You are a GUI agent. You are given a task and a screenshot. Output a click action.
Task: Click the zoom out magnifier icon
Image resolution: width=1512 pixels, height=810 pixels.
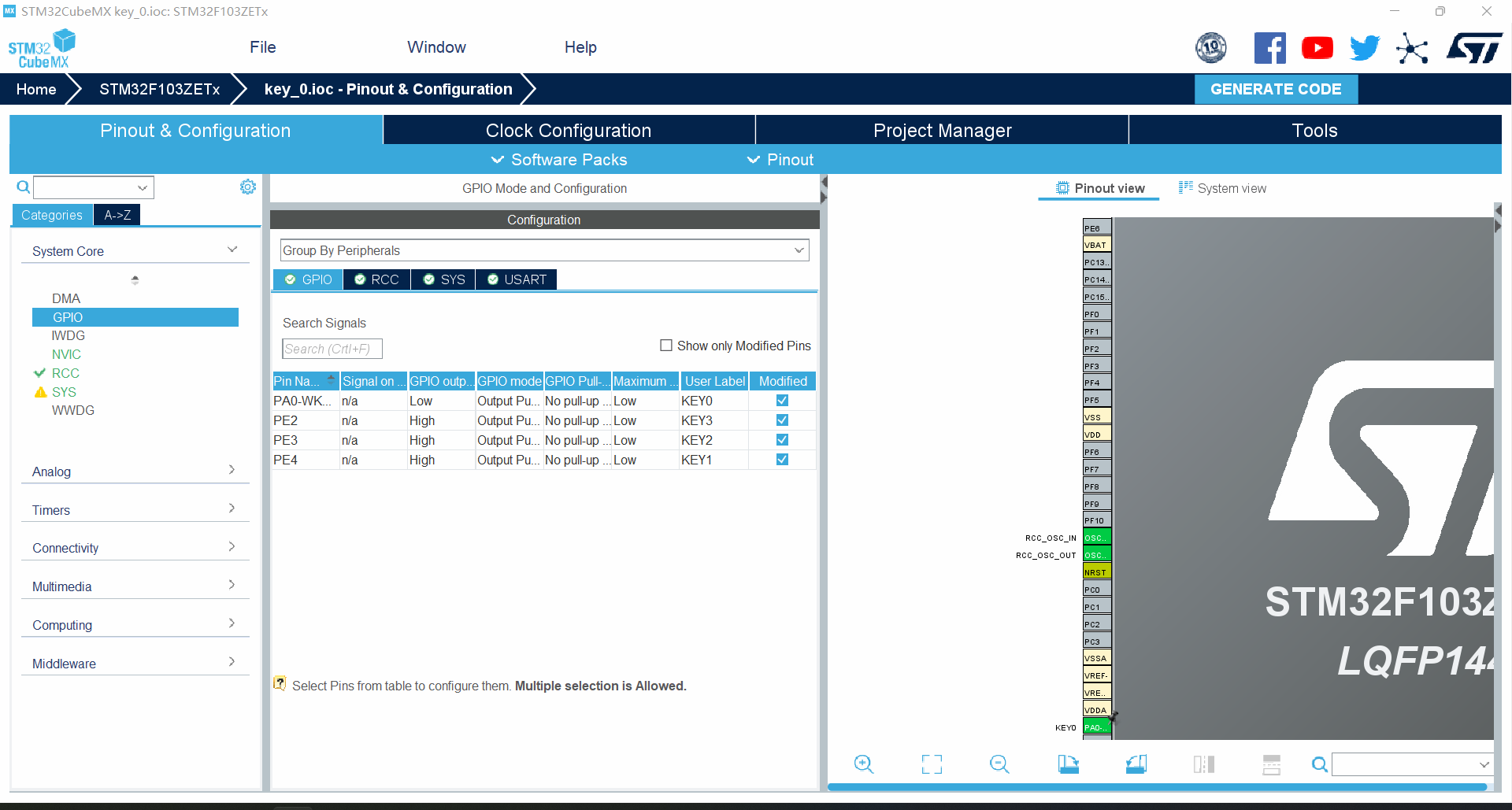[x=999, y=764]
